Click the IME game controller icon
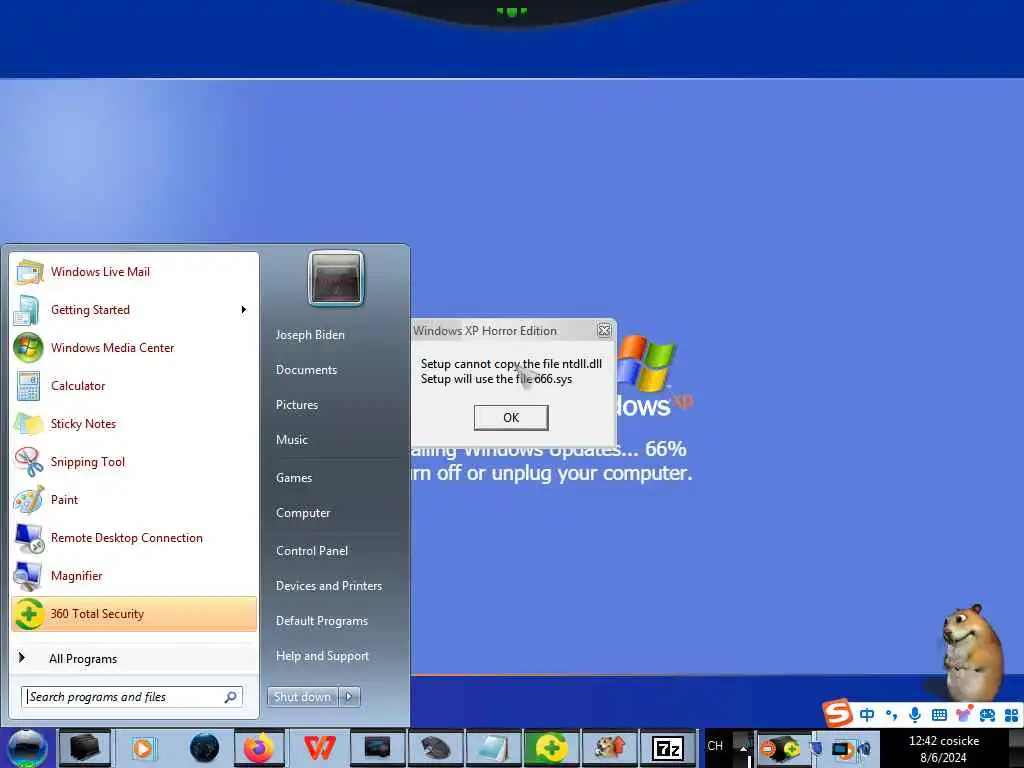 987,715
